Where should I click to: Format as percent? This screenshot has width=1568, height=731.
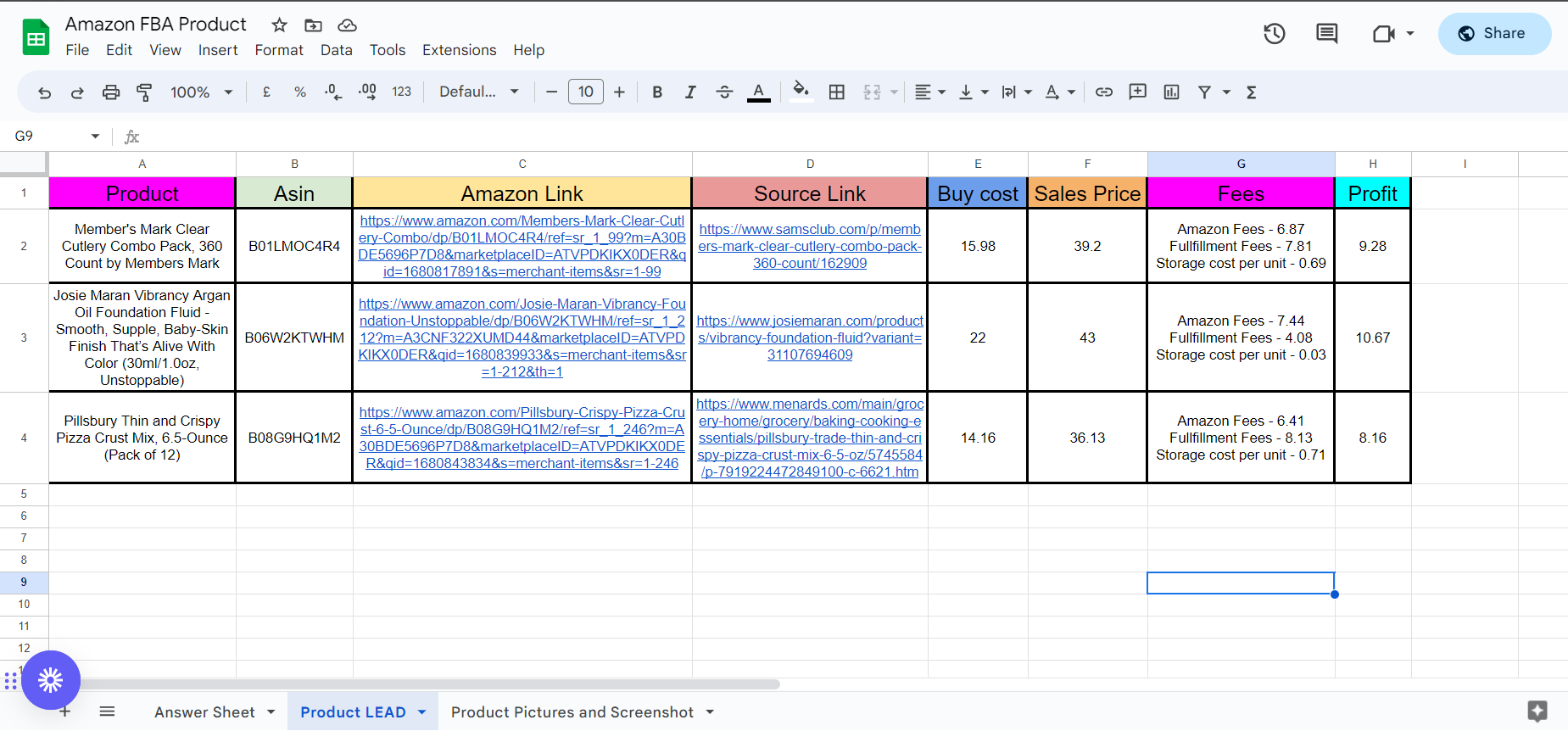pos(300,92)
